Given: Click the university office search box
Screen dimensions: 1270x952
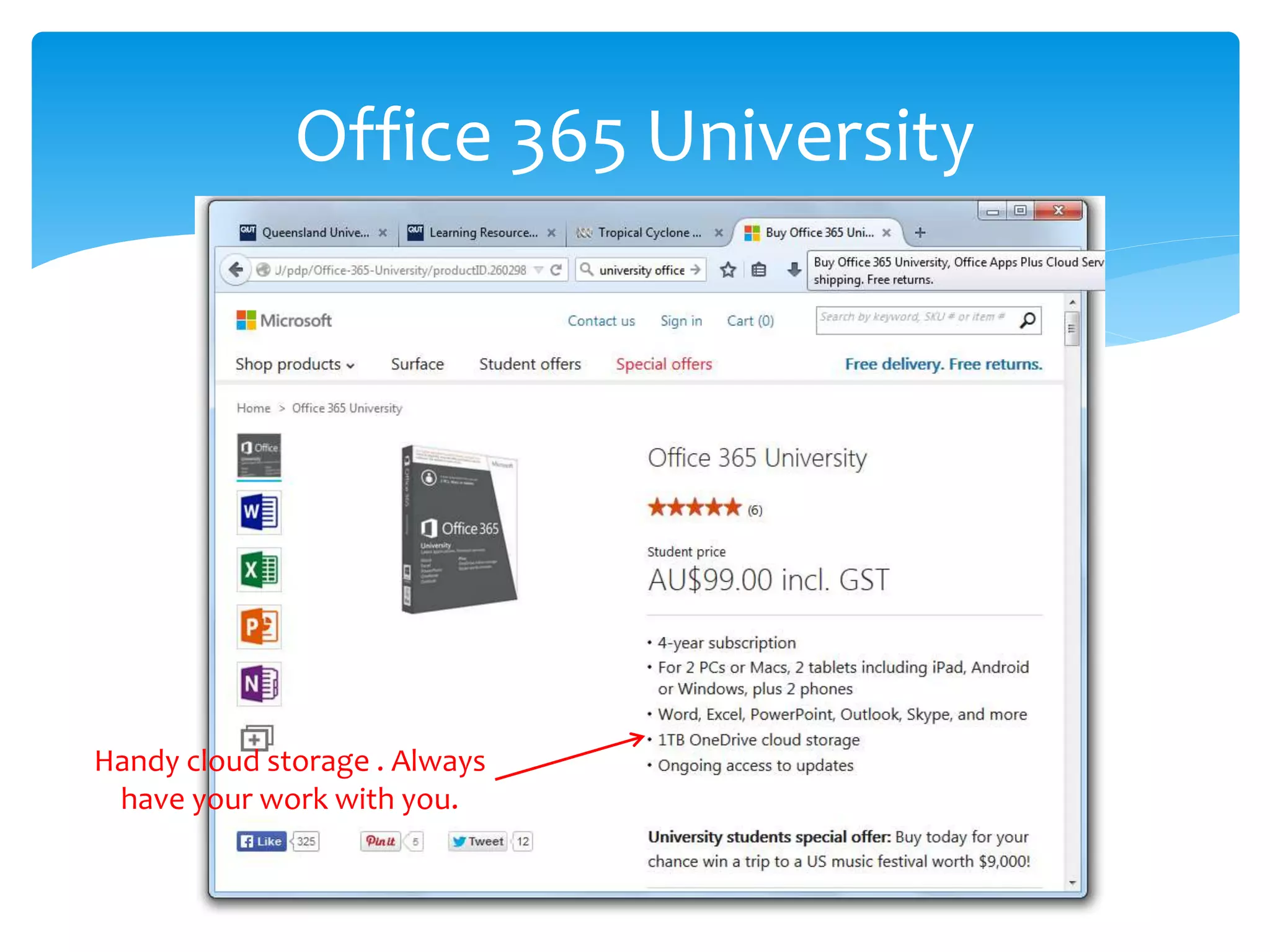Looking at the screenshot, I should 641,270.
